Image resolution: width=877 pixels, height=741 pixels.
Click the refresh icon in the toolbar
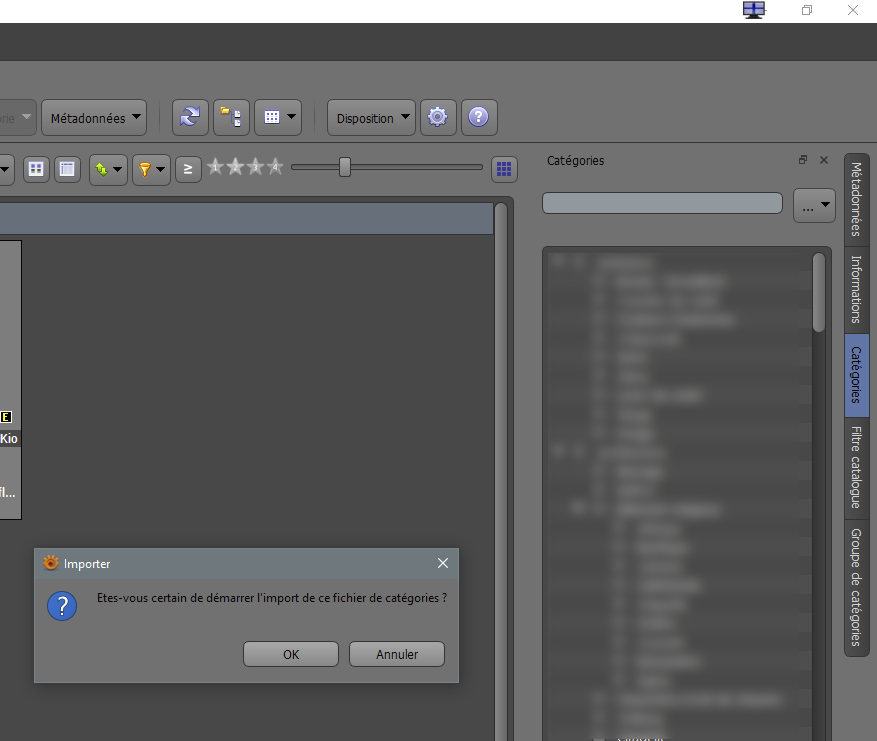pos(190,117)
